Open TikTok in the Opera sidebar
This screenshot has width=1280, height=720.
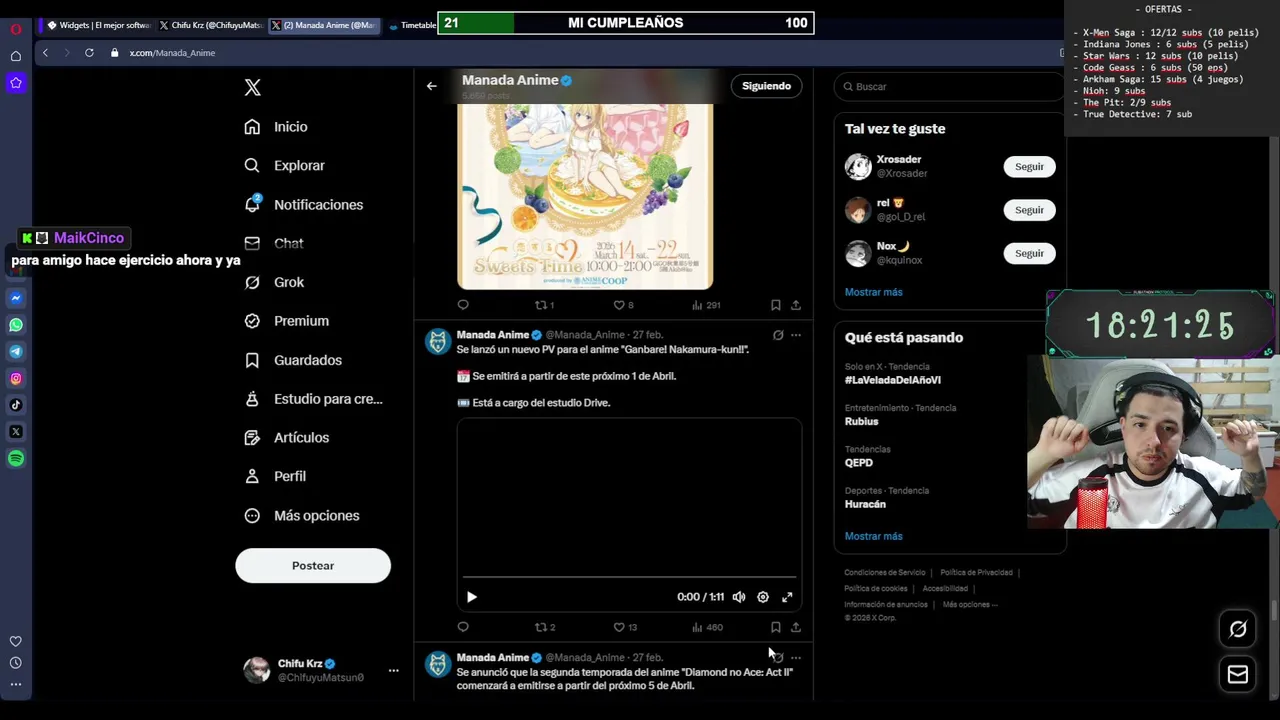[x=16, y=405]
